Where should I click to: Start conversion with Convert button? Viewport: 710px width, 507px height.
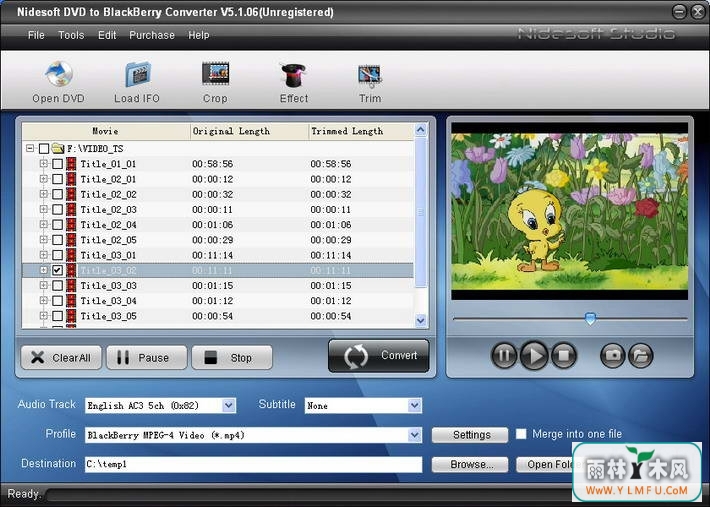(x=379, y=356)
